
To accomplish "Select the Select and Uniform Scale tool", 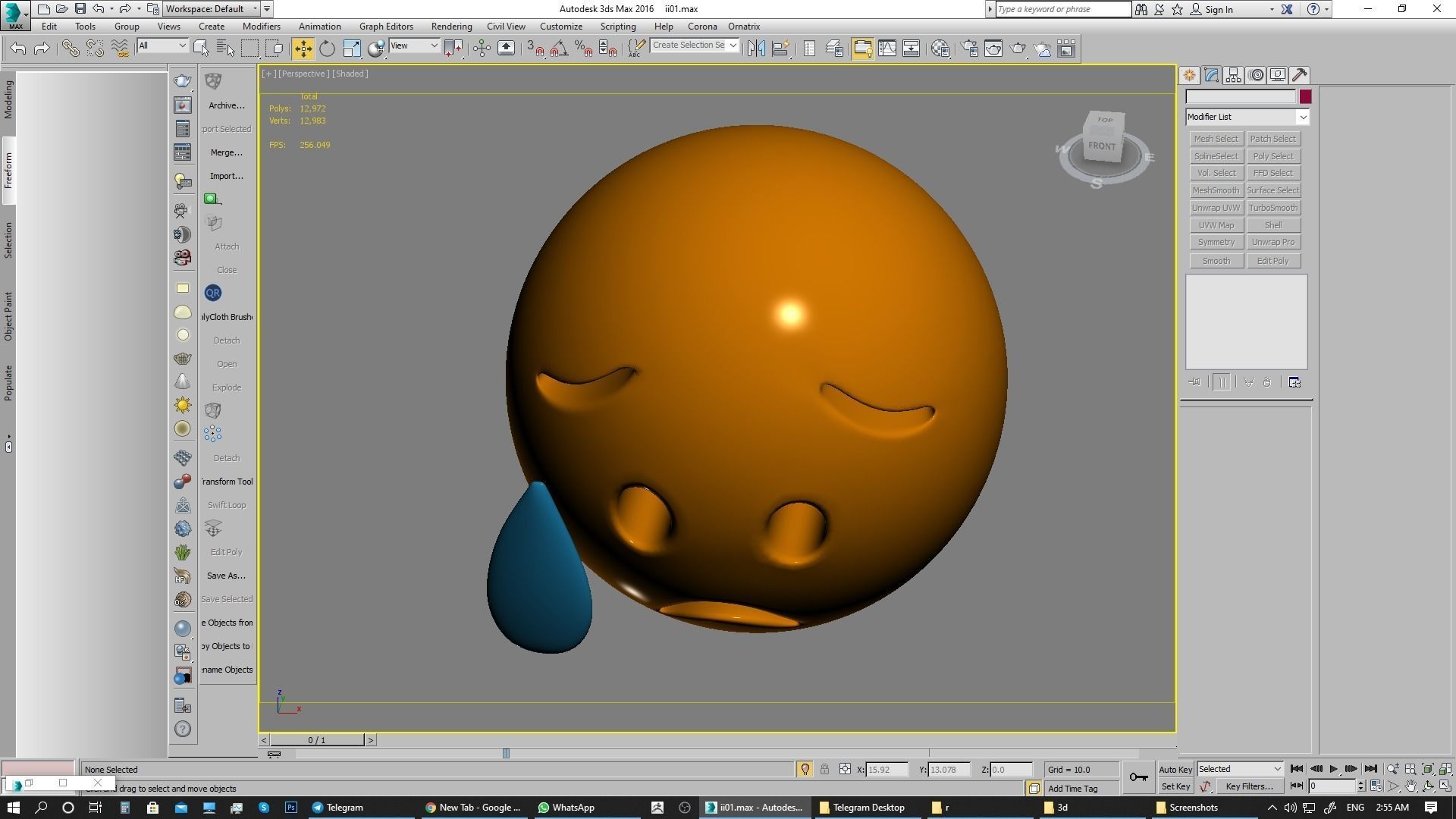I will (x=352, y=49).
